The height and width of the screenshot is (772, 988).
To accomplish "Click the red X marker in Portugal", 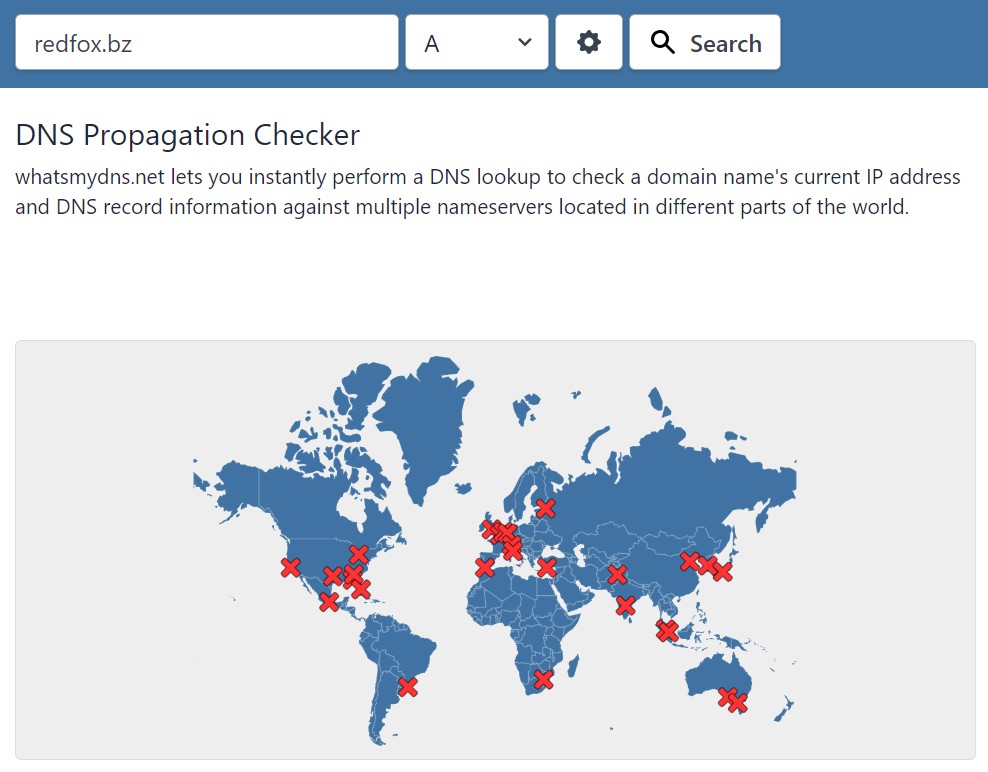I will pos(485,568).
